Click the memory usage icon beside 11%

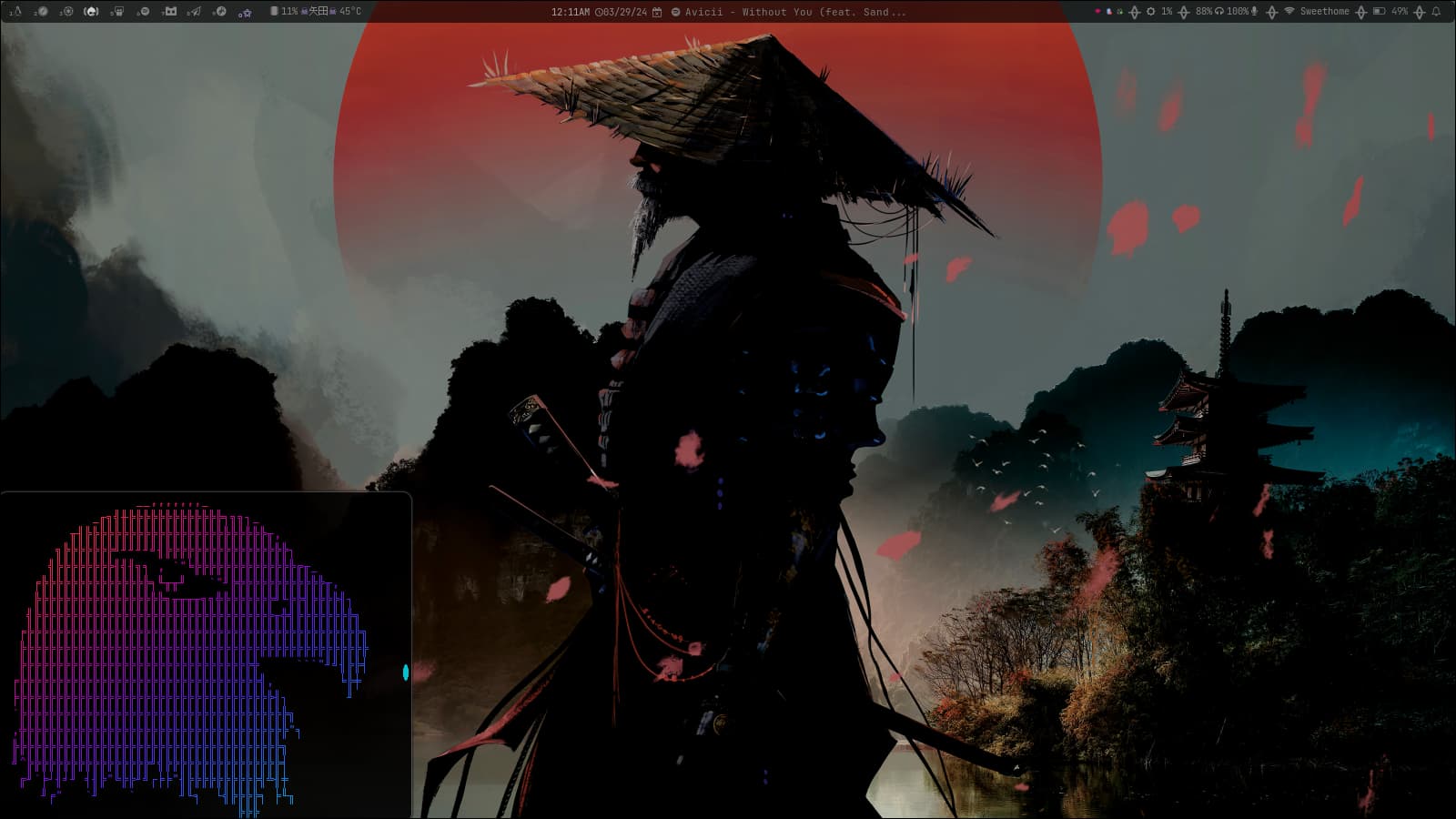click(274, 11)
